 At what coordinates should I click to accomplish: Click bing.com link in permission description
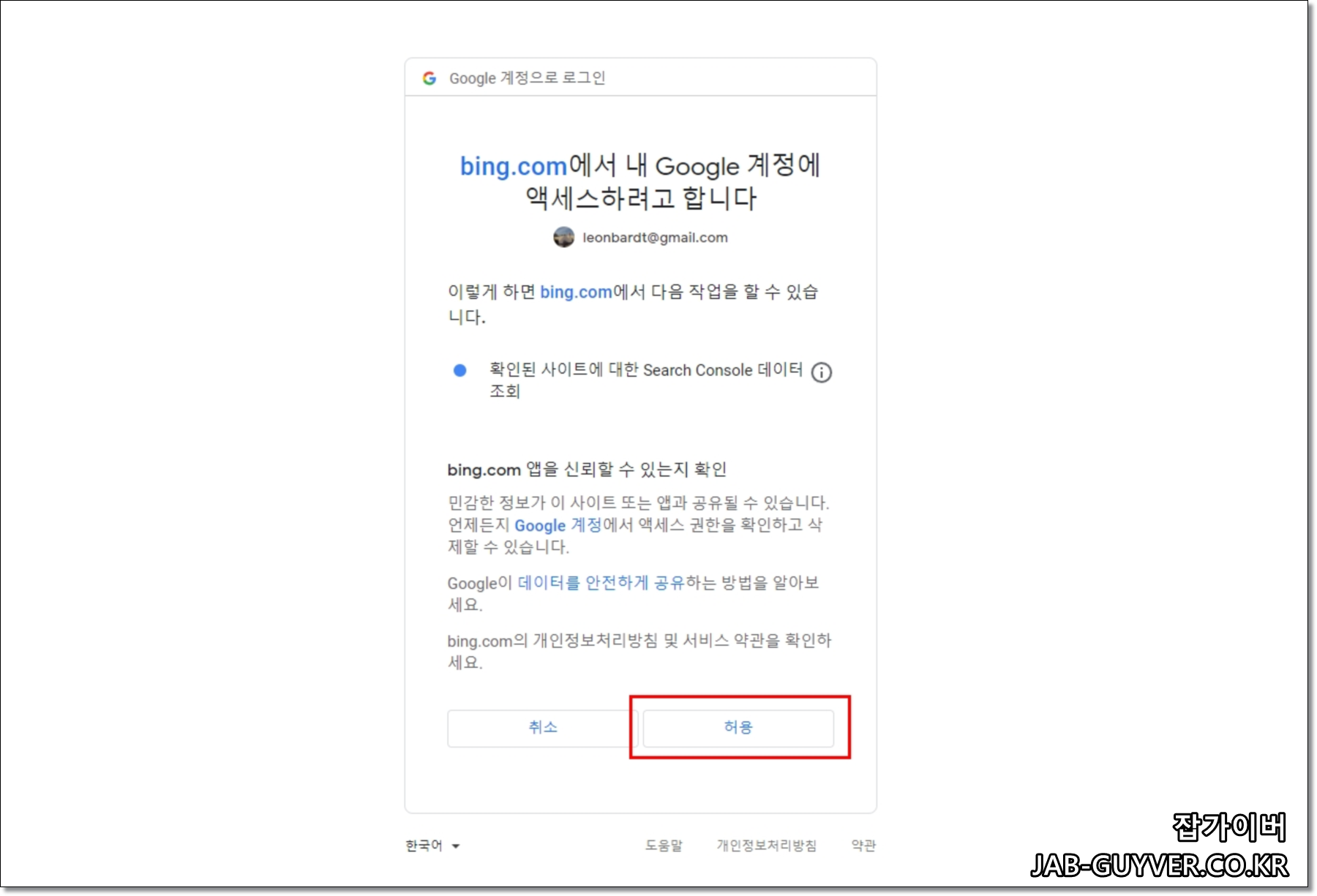[576, 292]
